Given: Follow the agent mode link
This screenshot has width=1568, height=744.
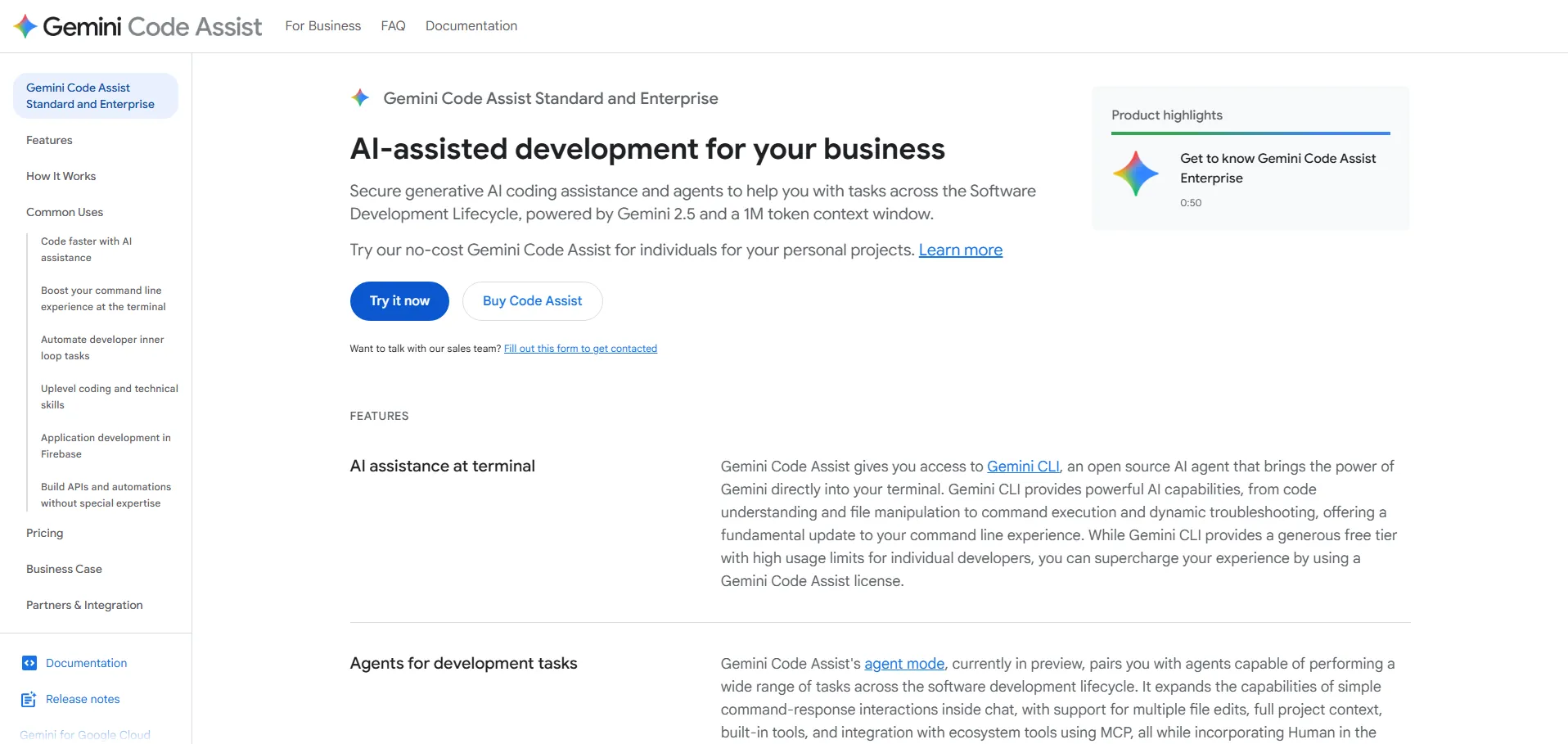Looking at the screenshot, I should tap(904, 664).
